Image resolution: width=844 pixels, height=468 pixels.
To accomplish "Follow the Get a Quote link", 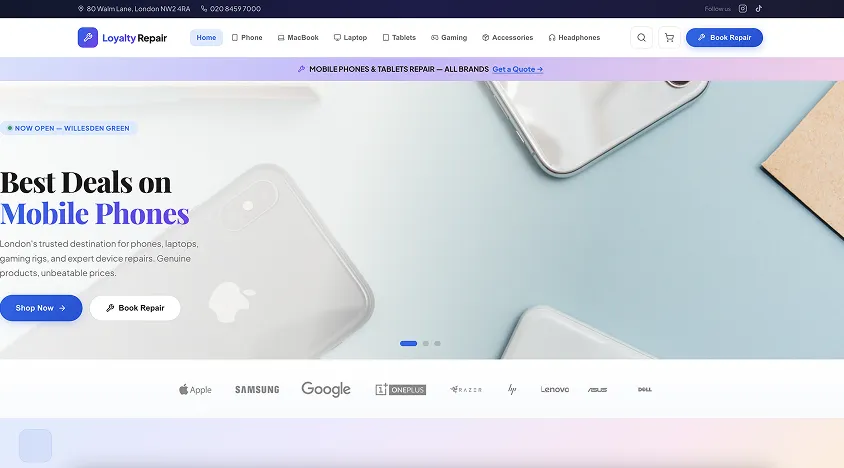I will tap(517, 69).
